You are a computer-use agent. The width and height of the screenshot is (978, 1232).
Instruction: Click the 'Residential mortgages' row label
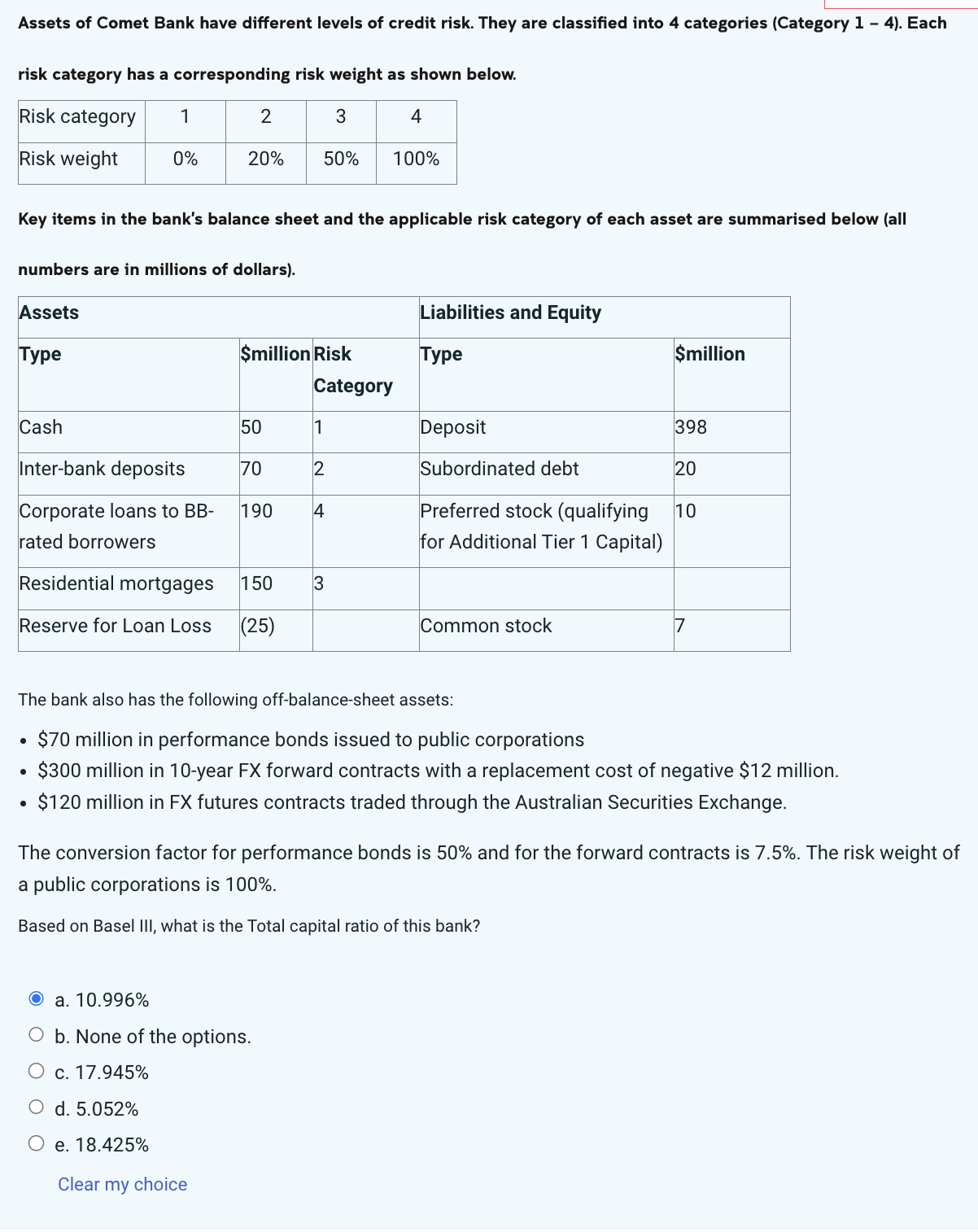pyautogui.click(x=129, y=588)
